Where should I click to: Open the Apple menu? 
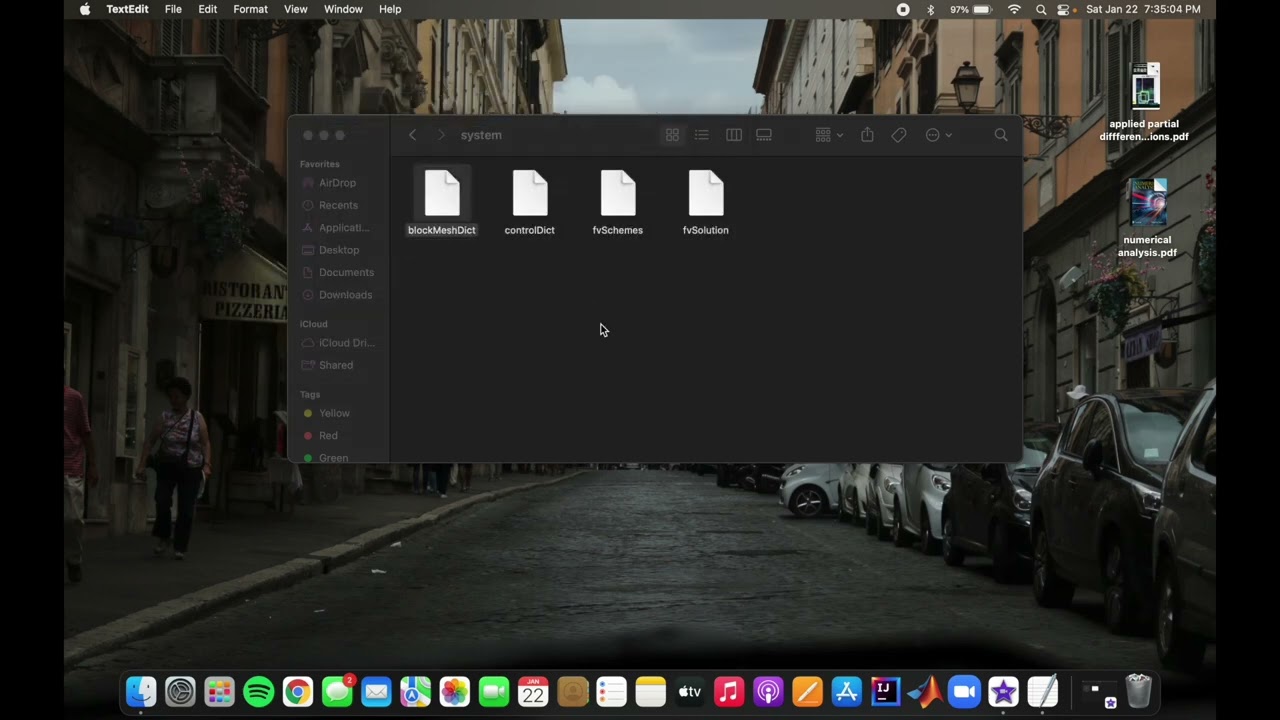(85, 9)
